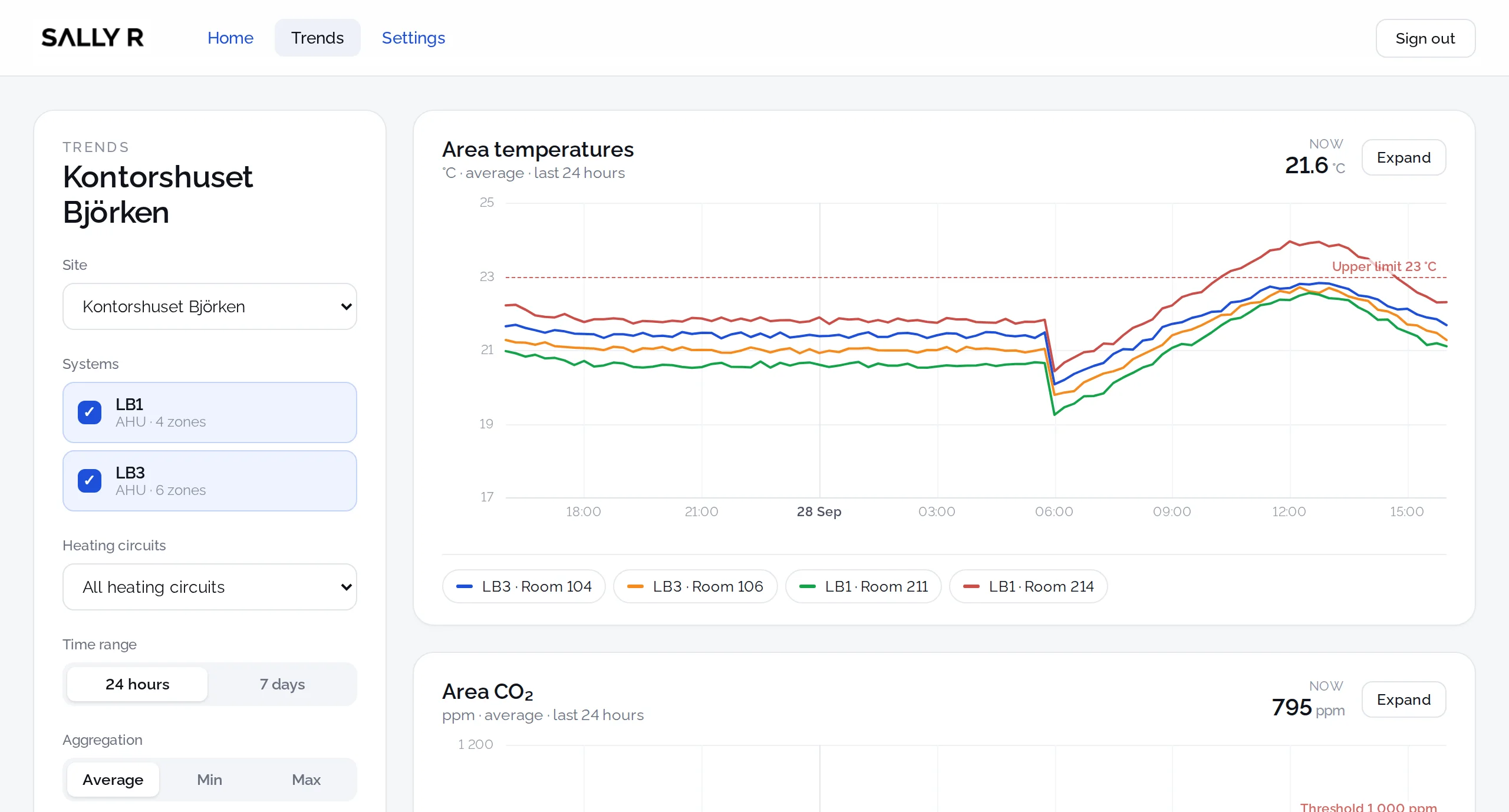Image resolution: width=1509 pixels, height=812 pixels.
Task: Click the Systems section label
Action: coord(91,364)
